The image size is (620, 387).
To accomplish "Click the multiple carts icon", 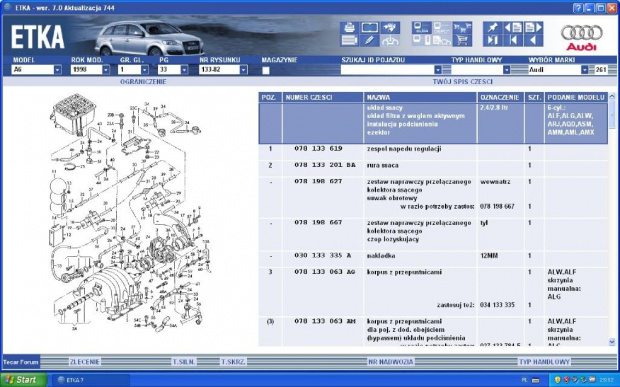I will tap(462, 28).
